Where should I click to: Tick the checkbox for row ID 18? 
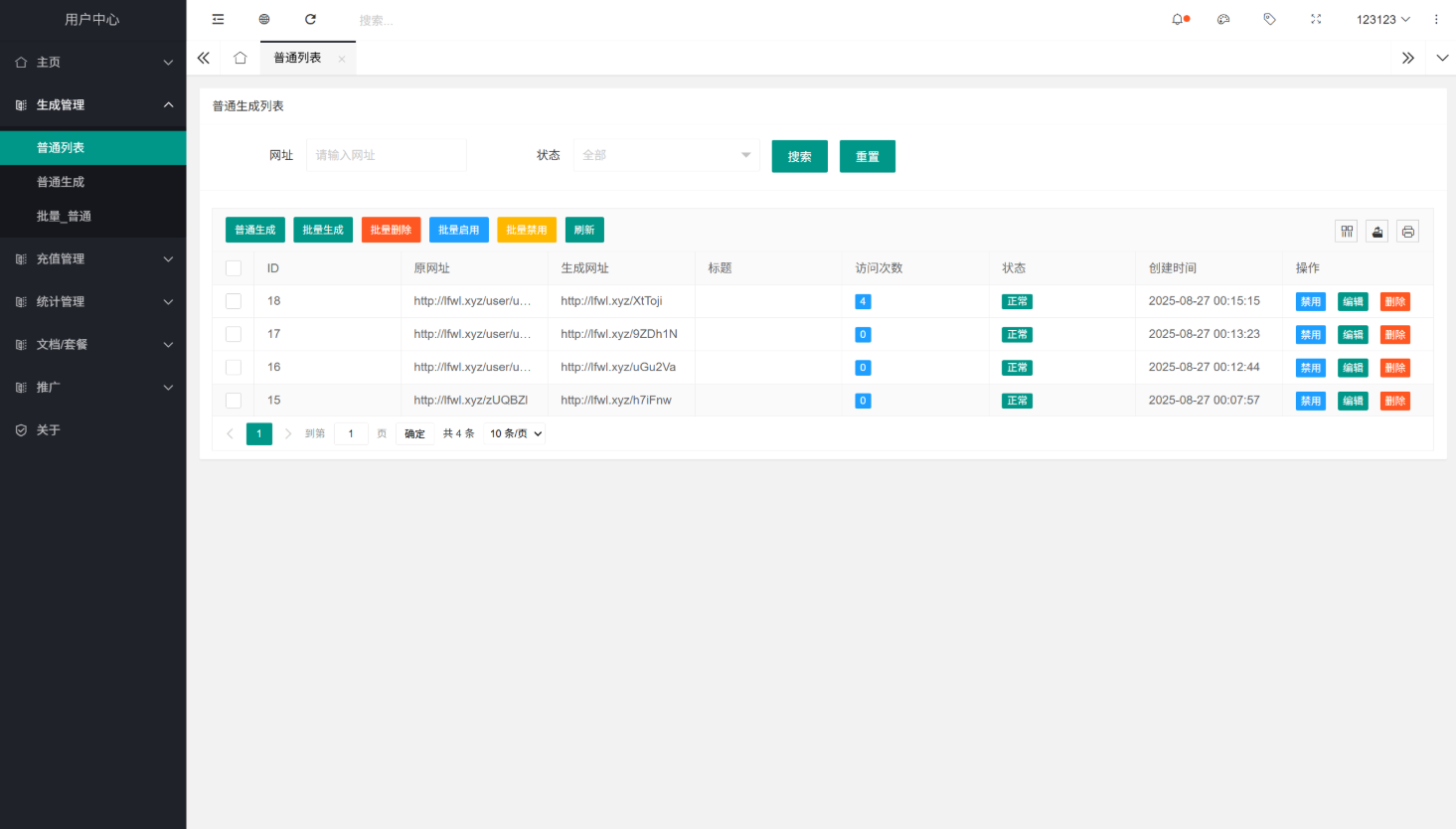(234, 301)
